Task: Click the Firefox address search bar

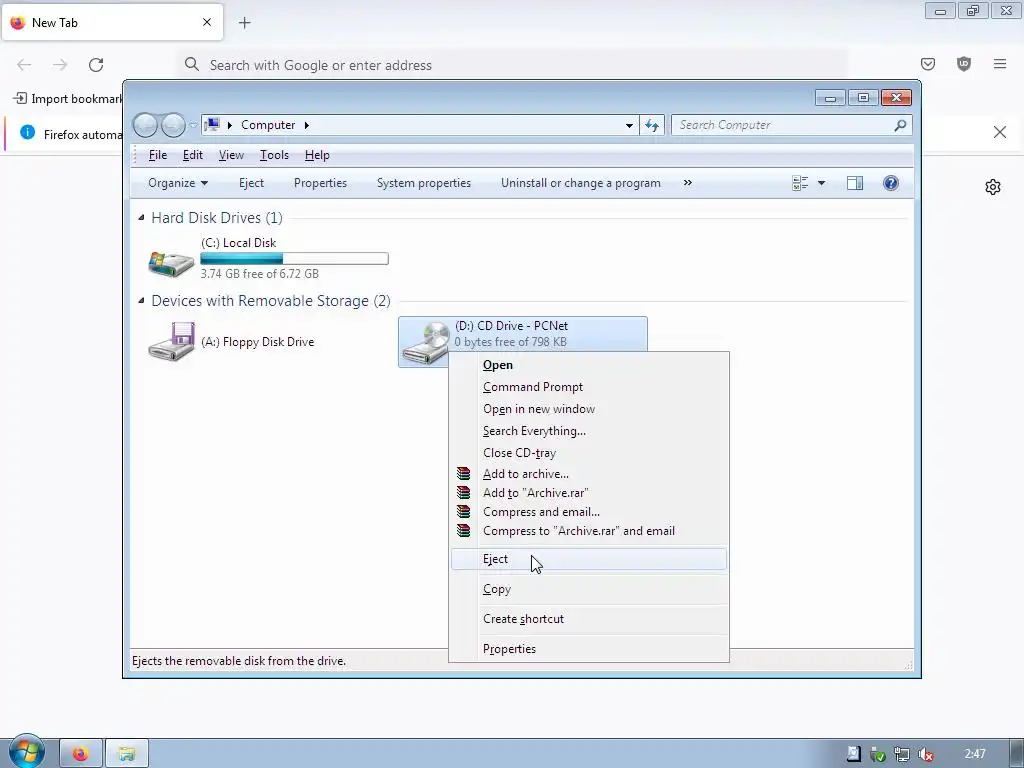Action: [513, 65]
